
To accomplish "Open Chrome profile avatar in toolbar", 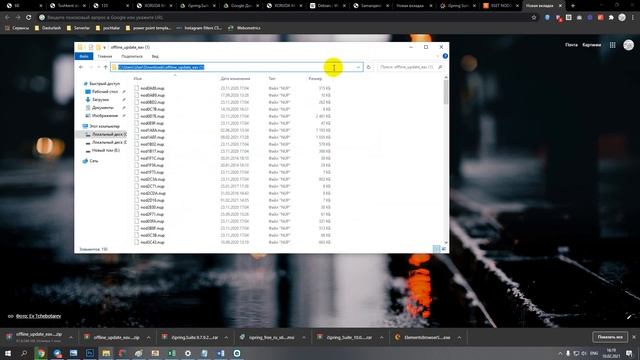I will 622,17.
